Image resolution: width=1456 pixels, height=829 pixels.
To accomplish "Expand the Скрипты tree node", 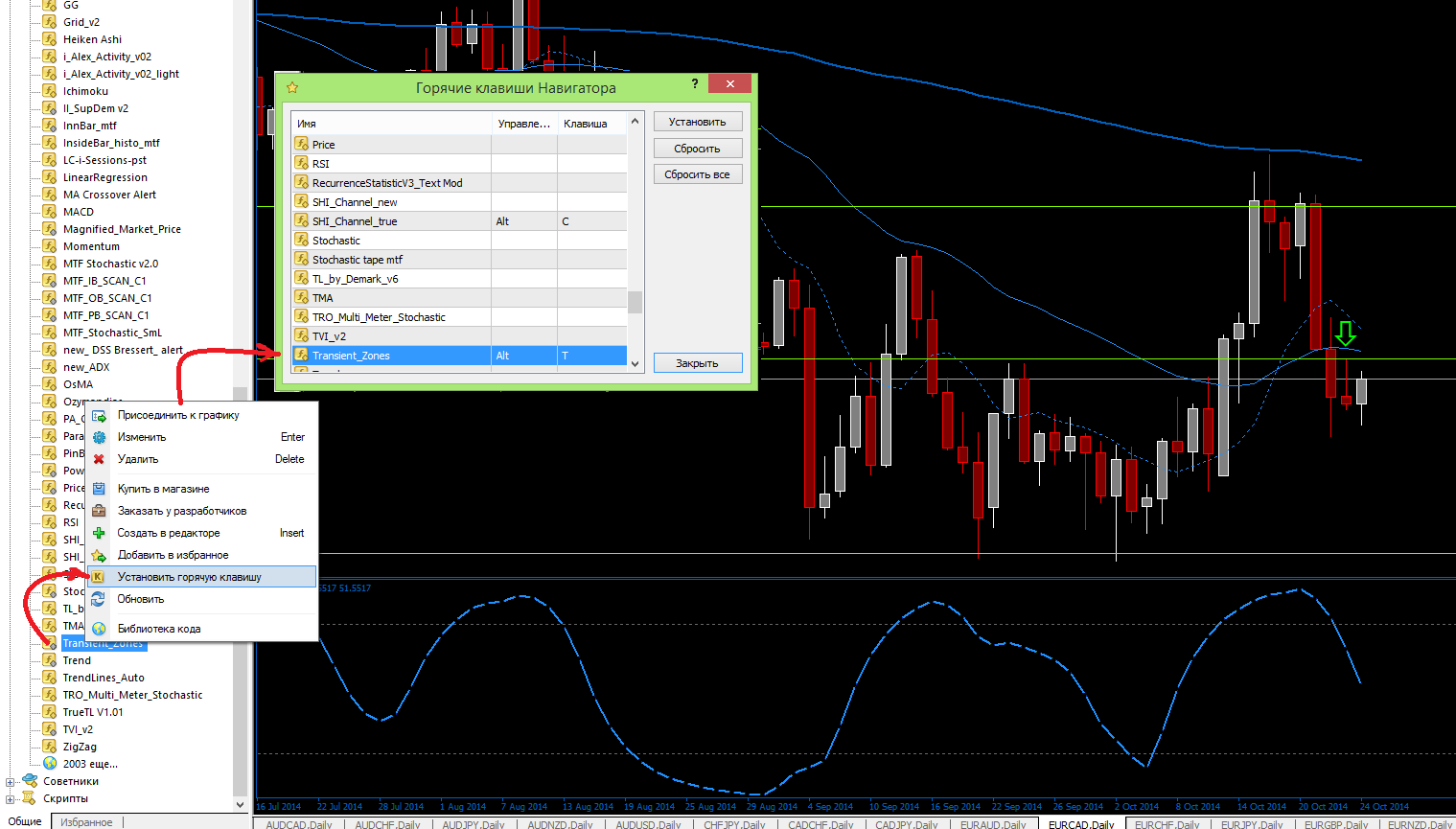I will click(10, 799).
